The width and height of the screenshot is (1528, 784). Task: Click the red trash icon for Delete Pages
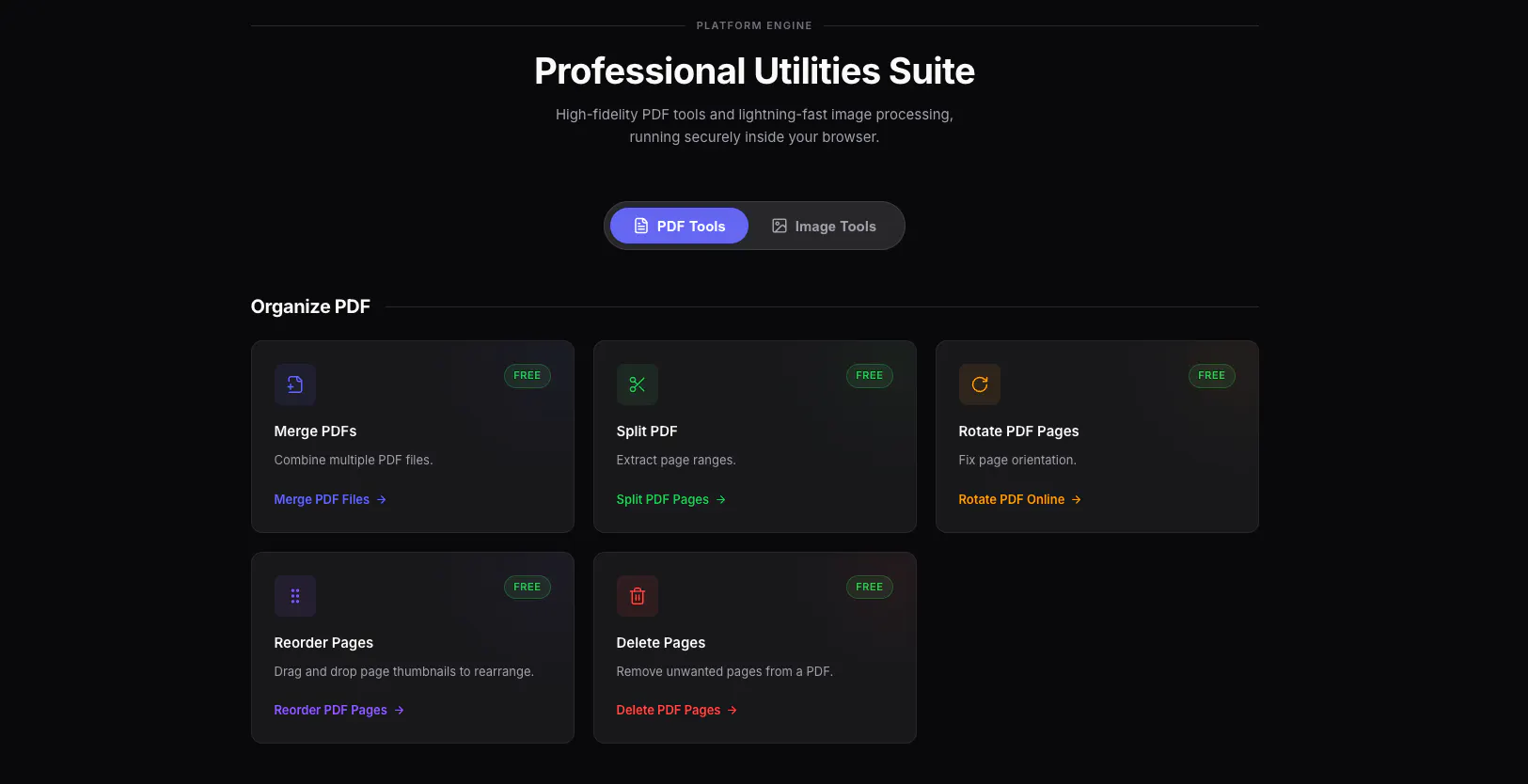click(638, 596)
